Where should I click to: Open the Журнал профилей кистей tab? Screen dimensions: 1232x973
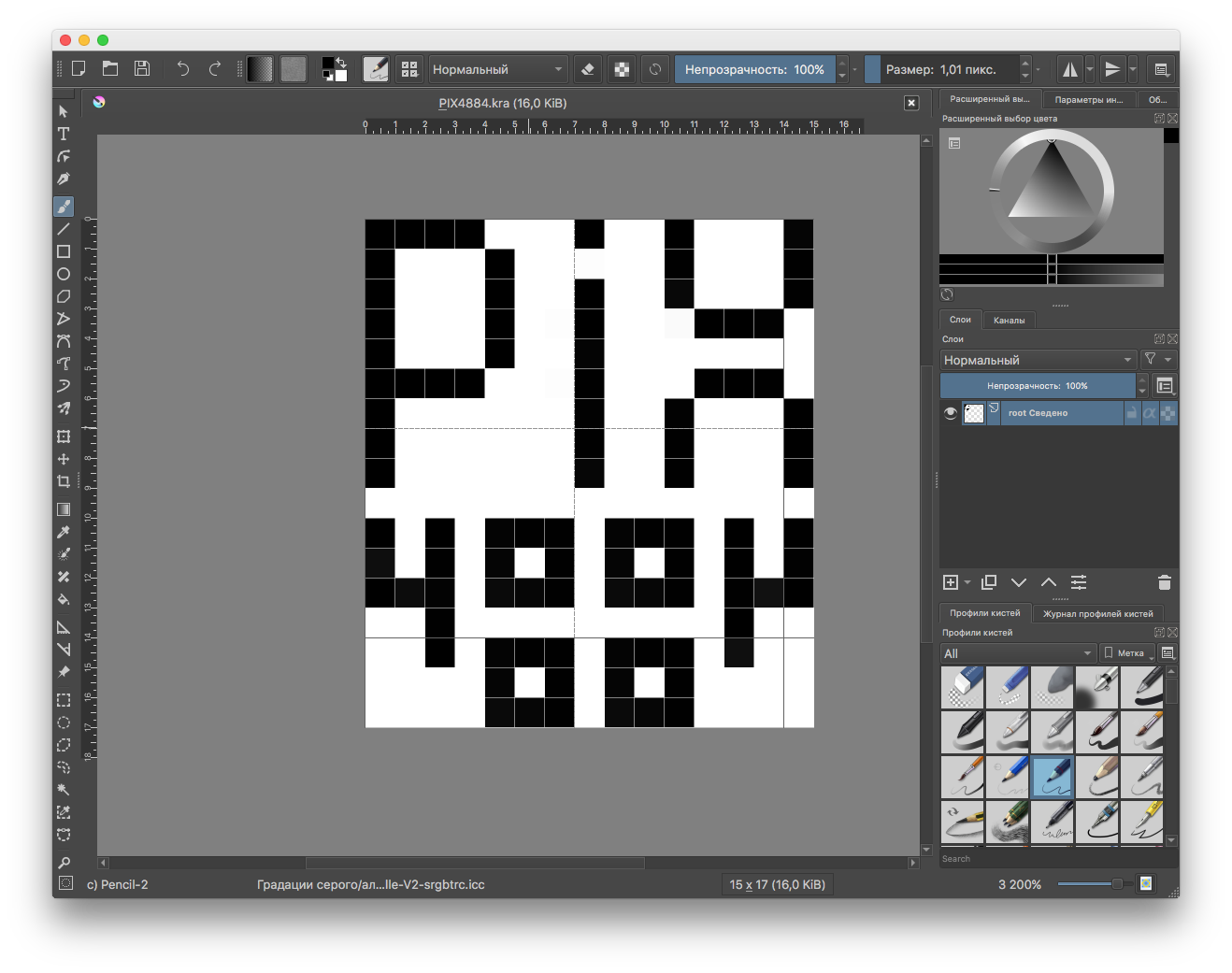pos(1097,613)
